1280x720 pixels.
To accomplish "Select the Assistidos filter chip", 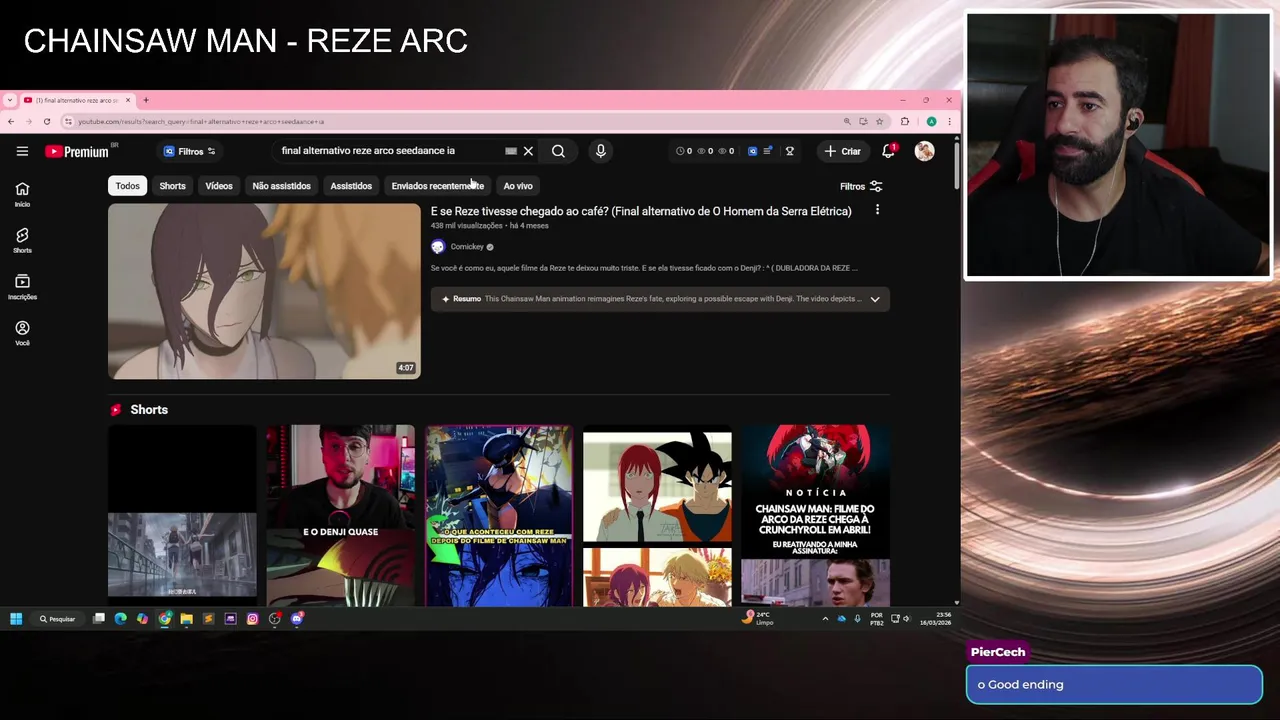I will point(351,186).
